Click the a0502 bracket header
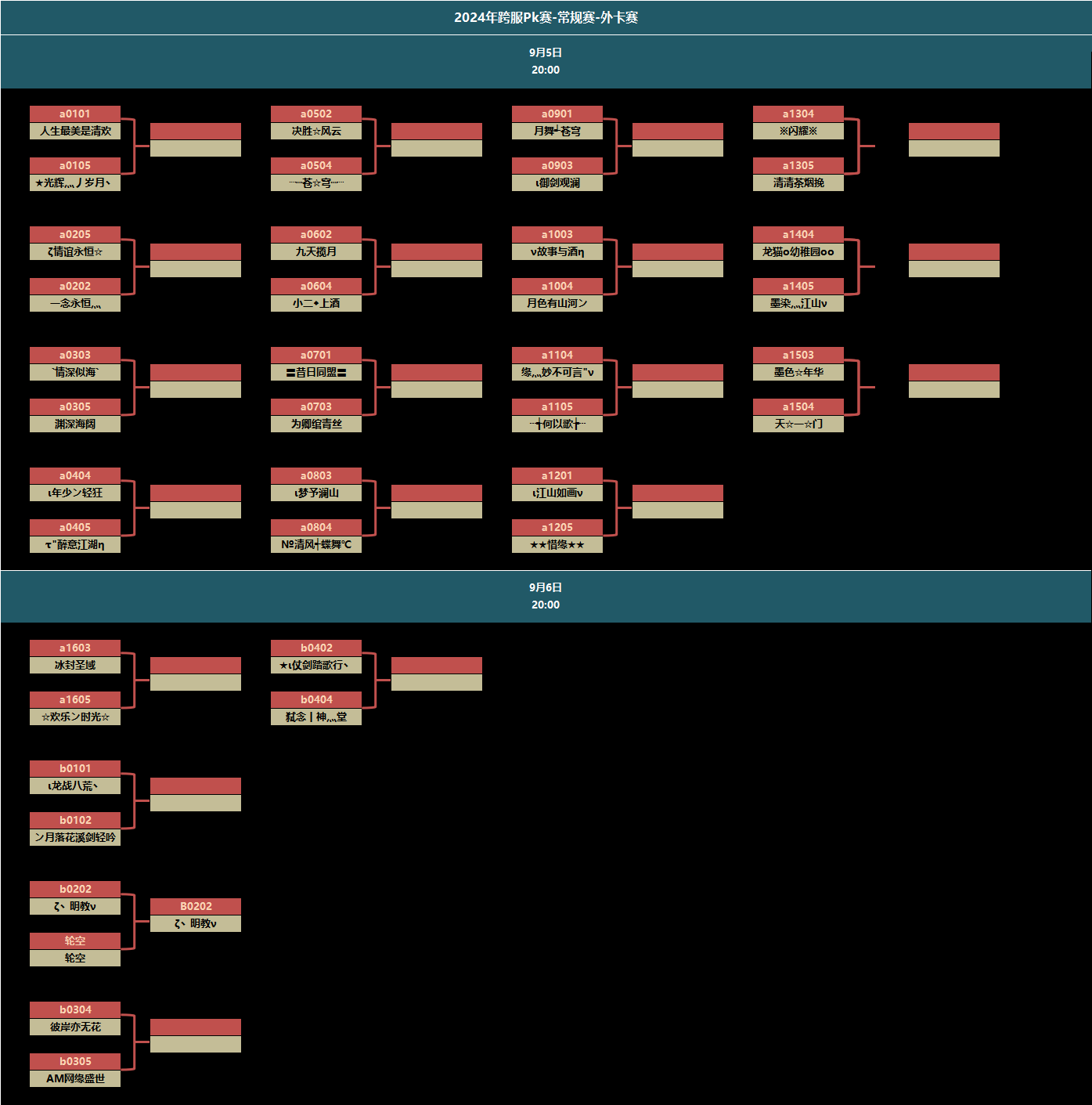The width and height of the screenshot is (1092, 1105). click(316, 114)
